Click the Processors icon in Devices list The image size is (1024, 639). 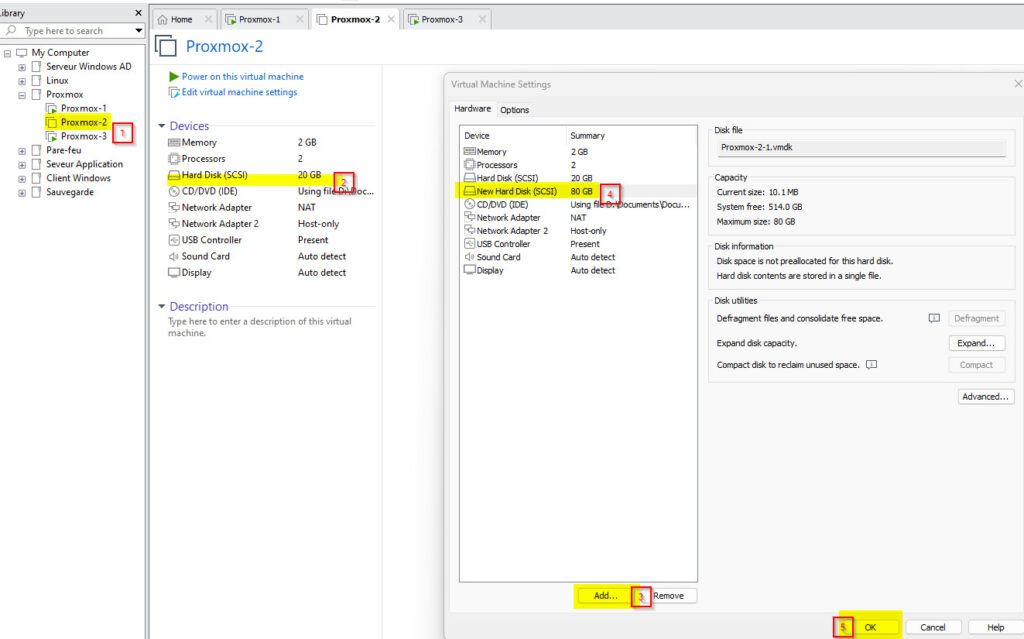click(174, 159)
